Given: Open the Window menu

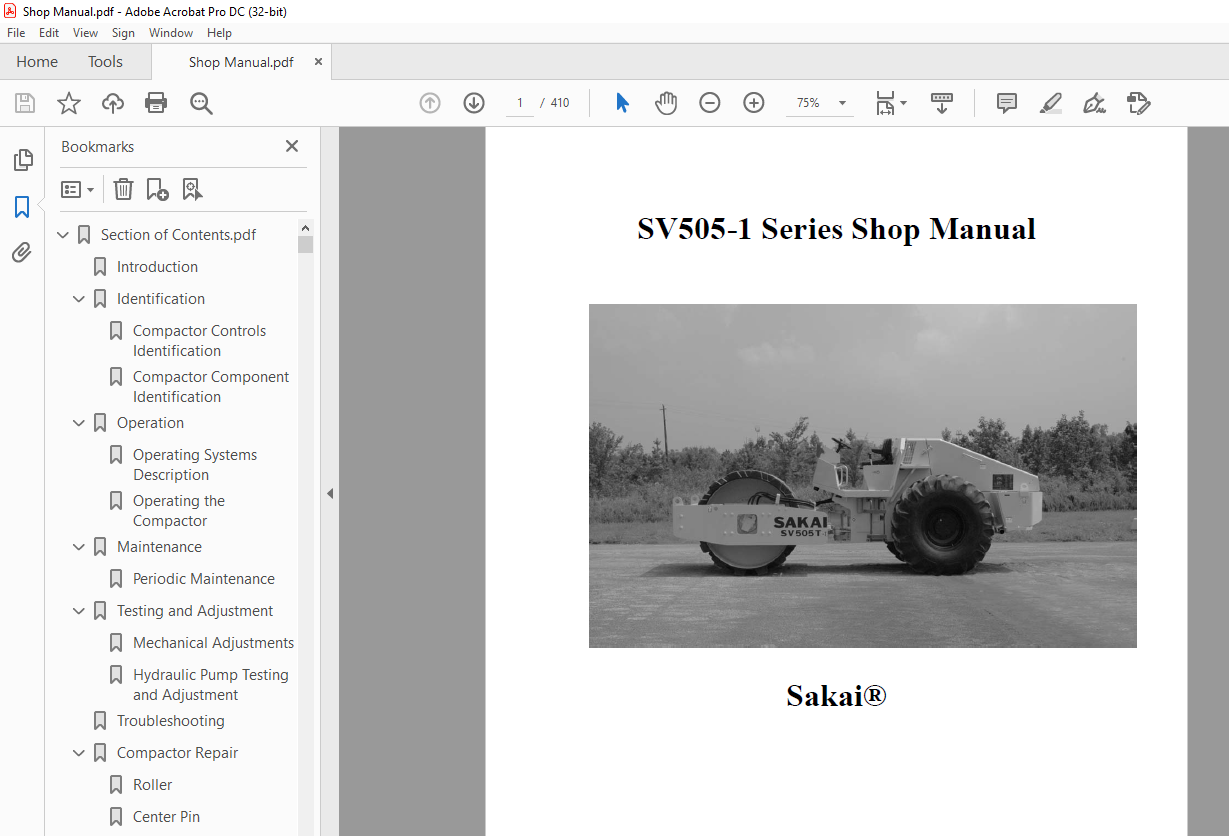Looking at the screenshot, I should (x=171, y=33).
